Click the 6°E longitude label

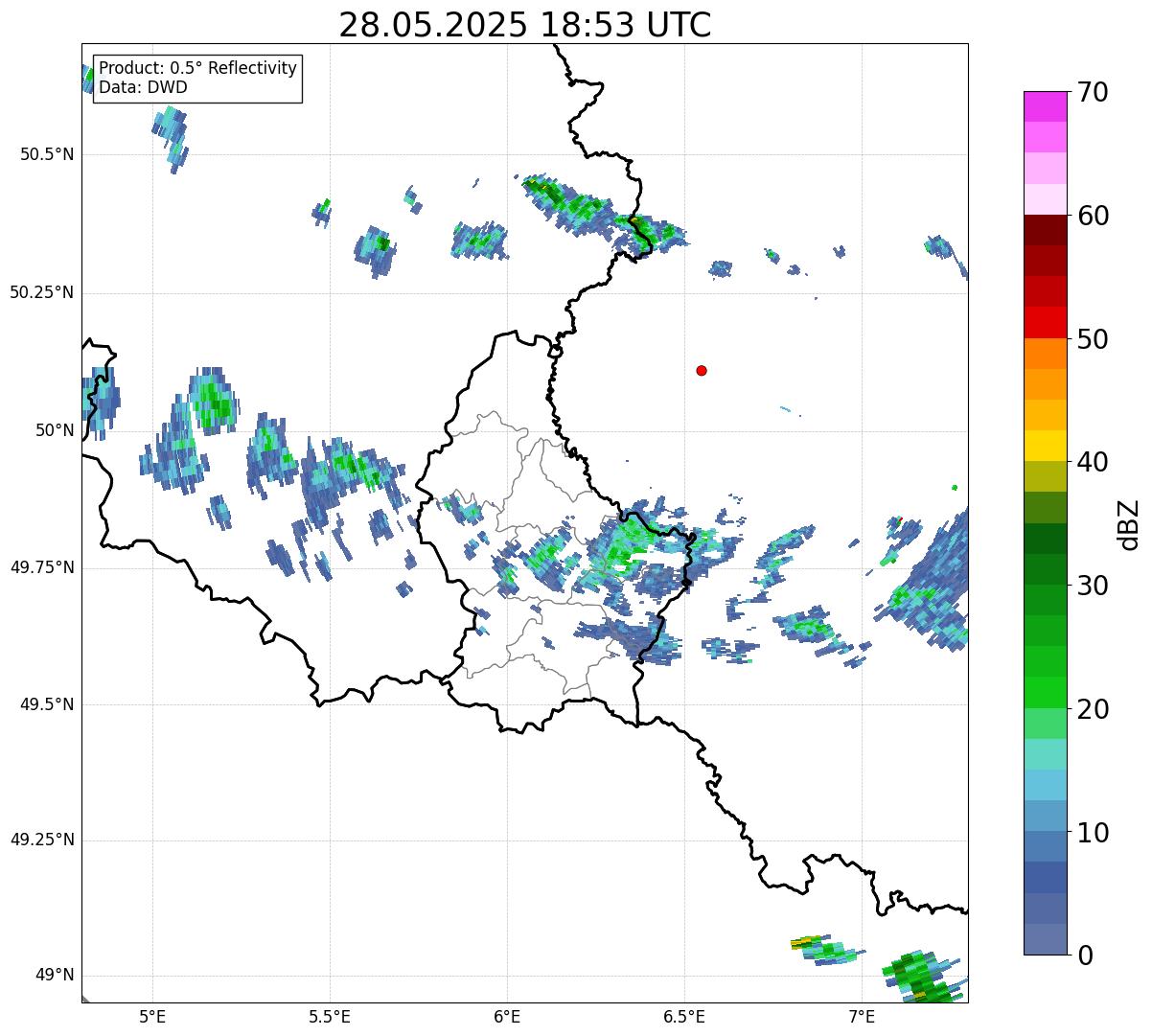pyautogui.click(x=507, y=1016)
